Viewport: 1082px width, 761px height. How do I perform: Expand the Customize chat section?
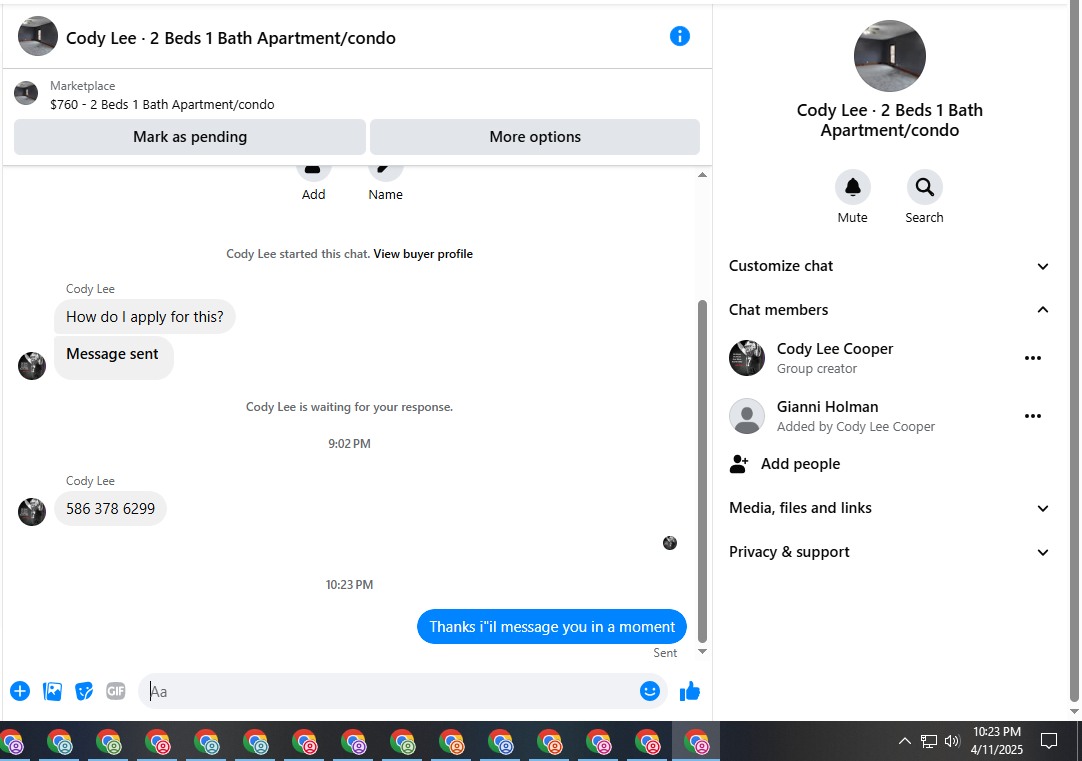pyautogui.click(x=889, y=266)
